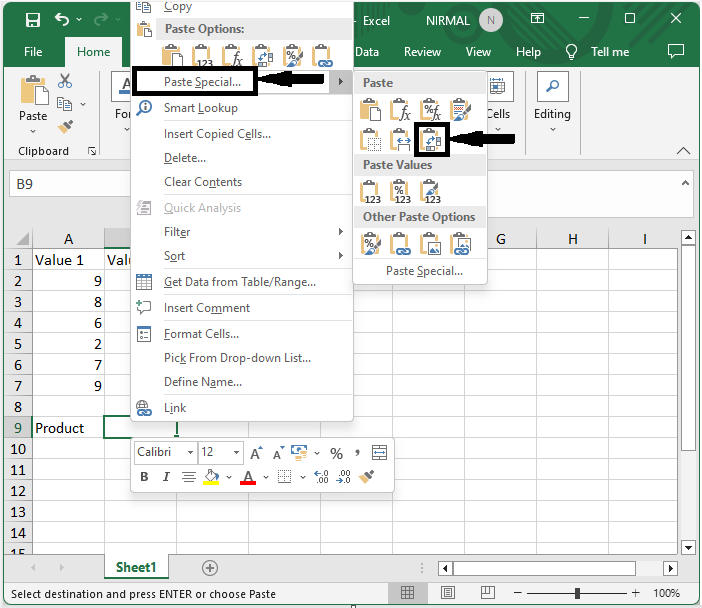Click center align icon in mini toolbar
The image size is (702, 608).
pyautogui.click(x=189, y=477)
